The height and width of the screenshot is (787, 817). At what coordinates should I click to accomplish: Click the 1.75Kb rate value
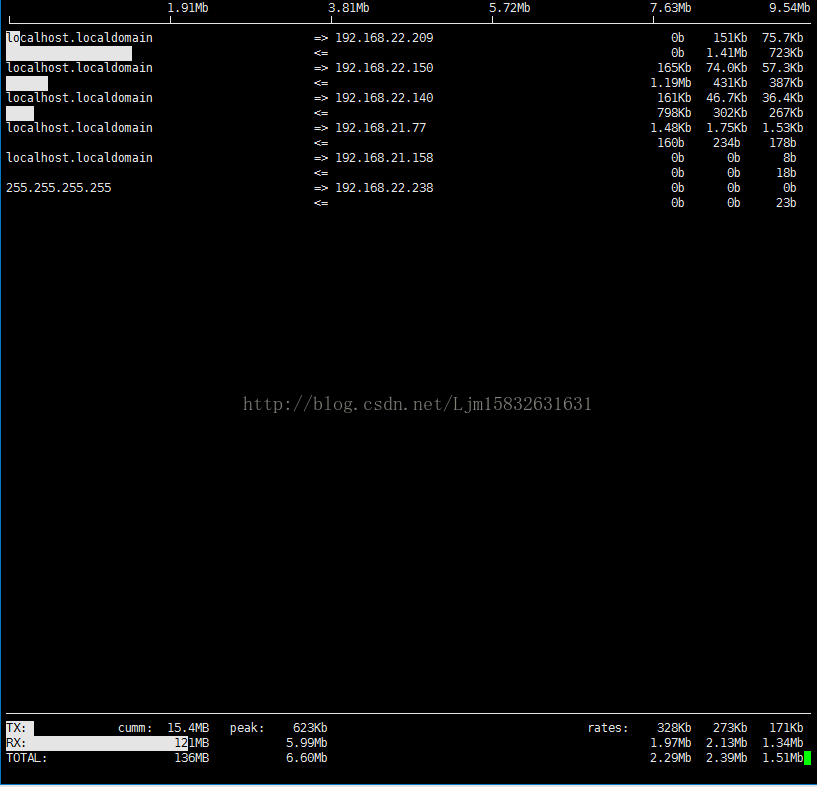[727, 128]
